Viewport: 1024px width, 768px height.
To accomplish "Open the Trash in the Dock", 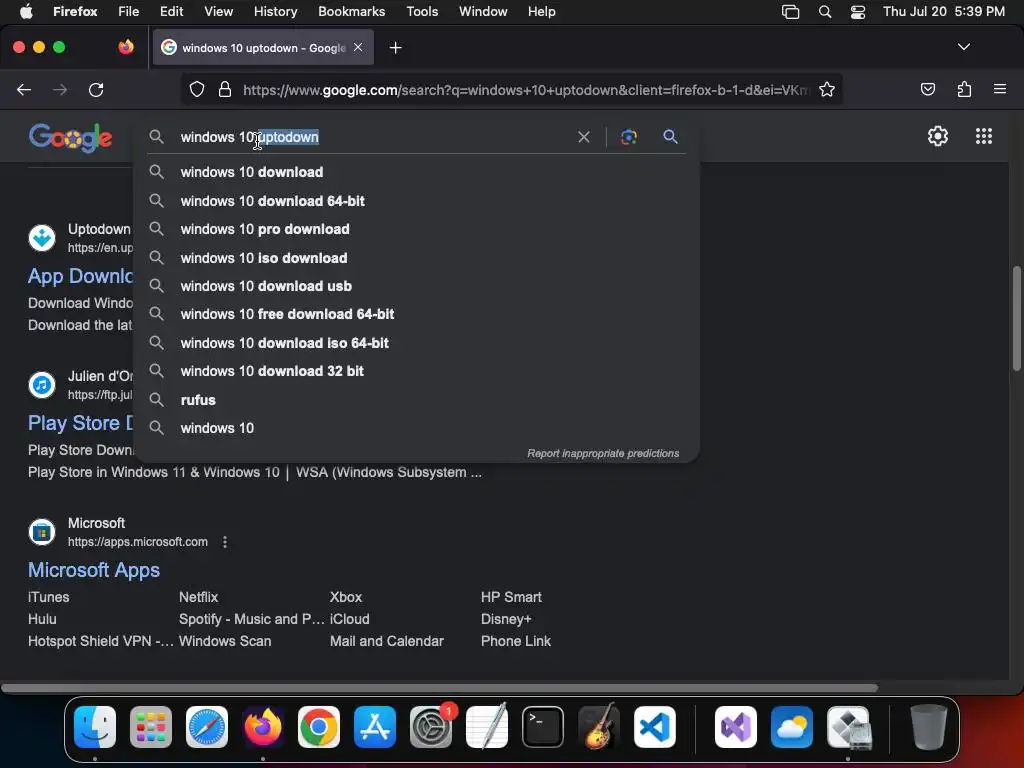I will (929, 727).
